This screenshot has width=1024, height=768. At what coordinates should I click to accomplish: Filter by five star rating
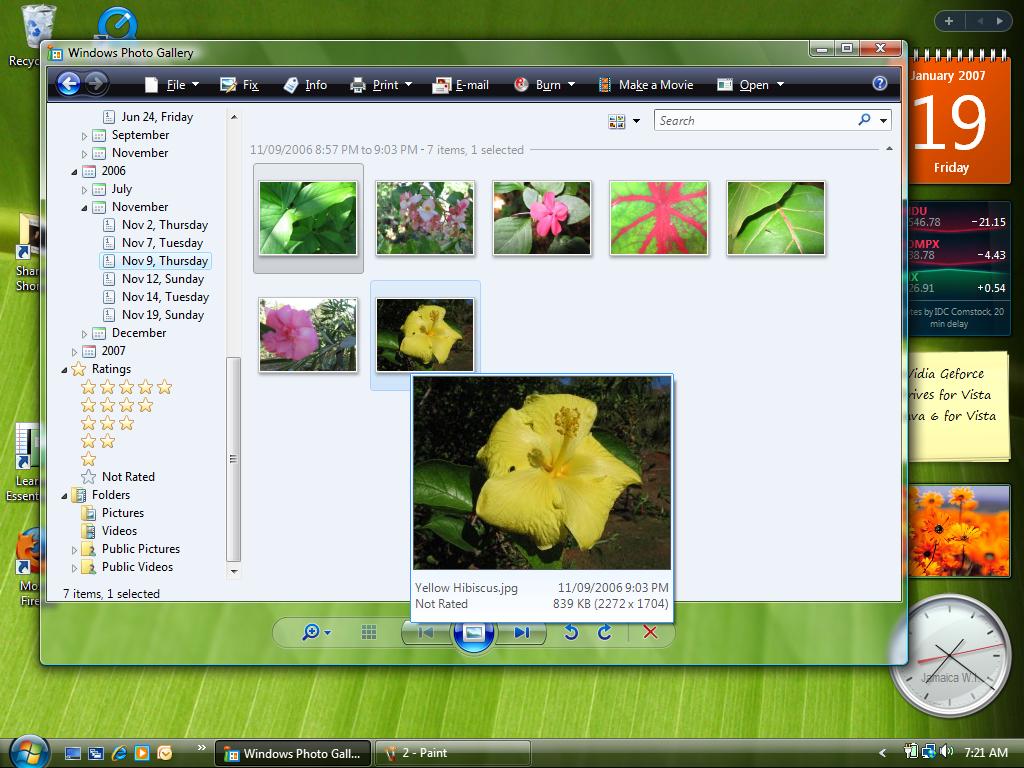click(x=126, y=387)
